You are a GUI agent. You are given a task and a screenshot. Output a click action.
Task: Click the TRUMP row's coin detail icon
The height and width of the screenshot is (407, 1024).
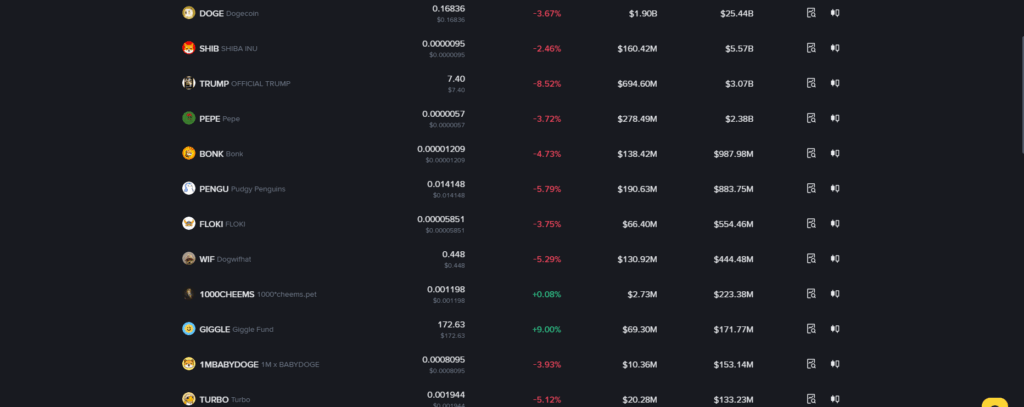point(811,83)
